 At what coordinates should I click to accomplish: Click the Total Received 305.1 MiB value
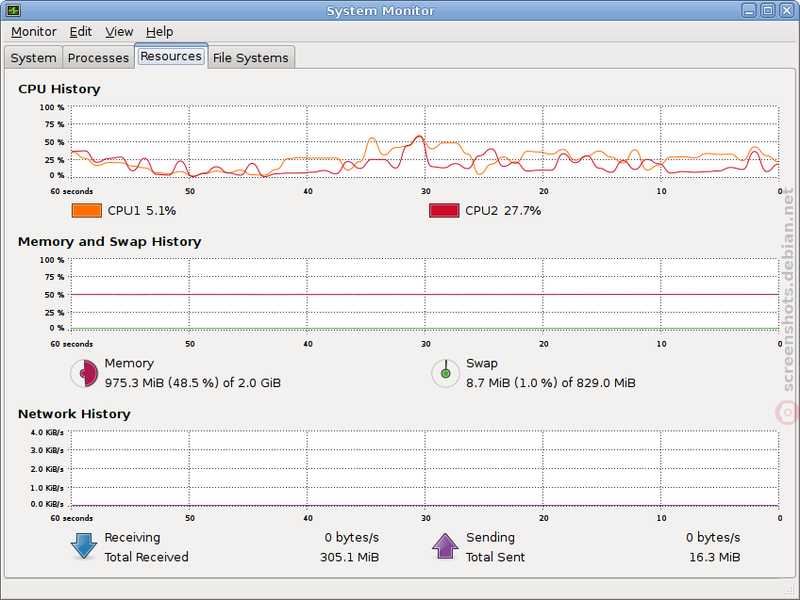point(349,557)
